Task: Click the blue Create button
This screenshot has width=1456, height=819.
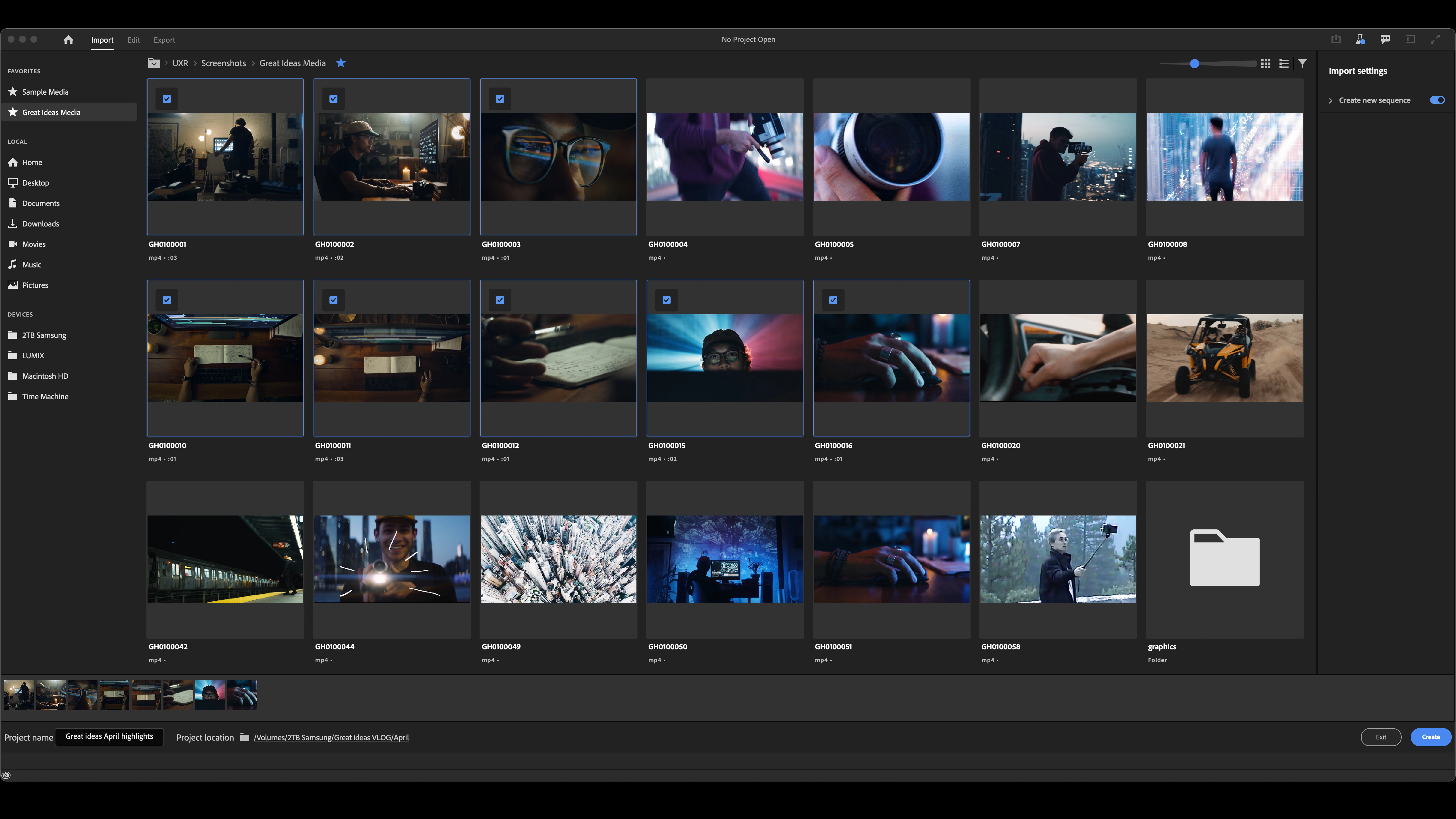Action: click(x=1431, y=737)
